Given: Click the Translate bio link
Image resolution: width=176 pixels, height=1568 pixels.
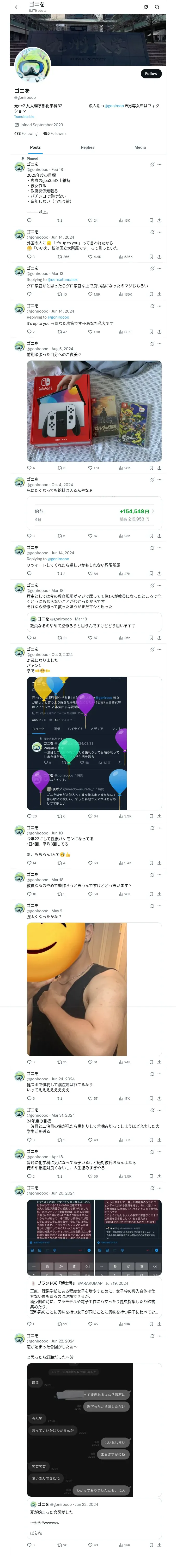Looking at the screenshot, I should coord(24,117).
